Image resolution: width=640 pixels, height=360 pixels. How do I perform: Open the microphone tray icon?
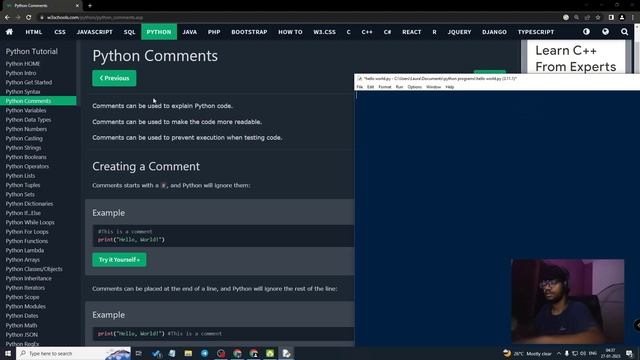pyautogui.click(x=567, y=353)
